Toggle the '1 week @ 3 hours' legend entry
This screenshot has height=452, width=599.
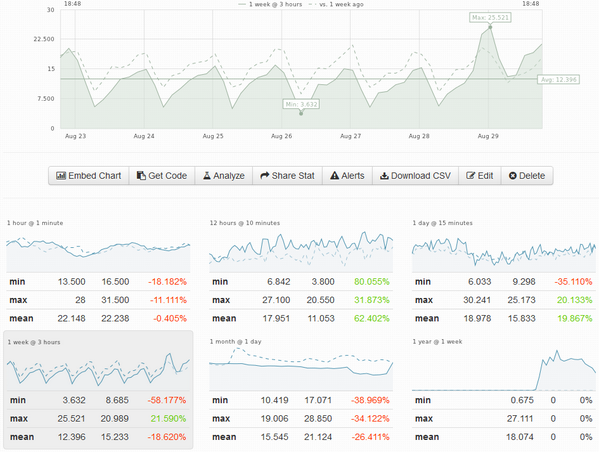(x=270, y=4)
